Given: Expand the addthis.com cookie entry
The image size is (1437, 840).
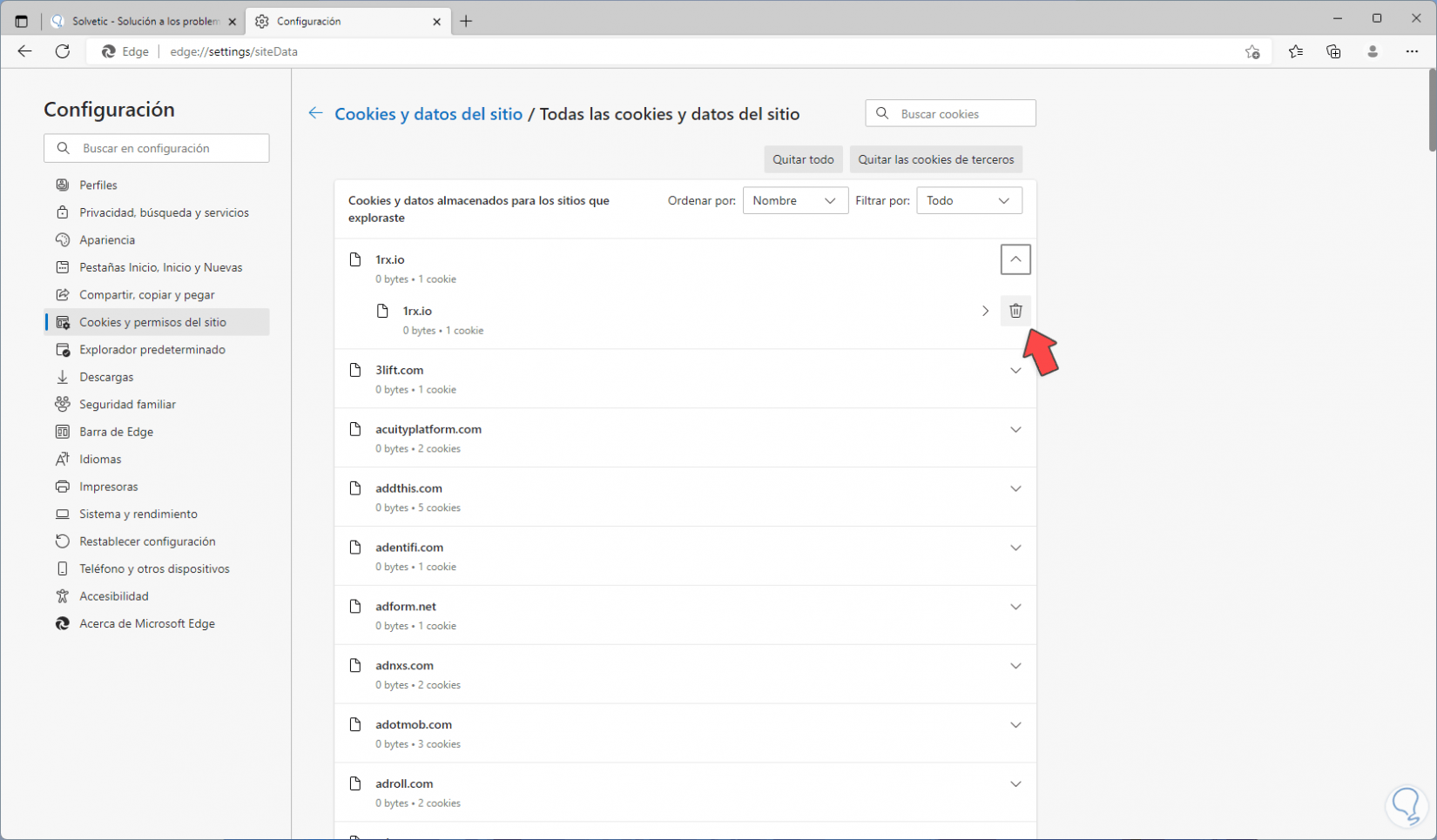Looking at the screenshot, I should coord(1015,489).
